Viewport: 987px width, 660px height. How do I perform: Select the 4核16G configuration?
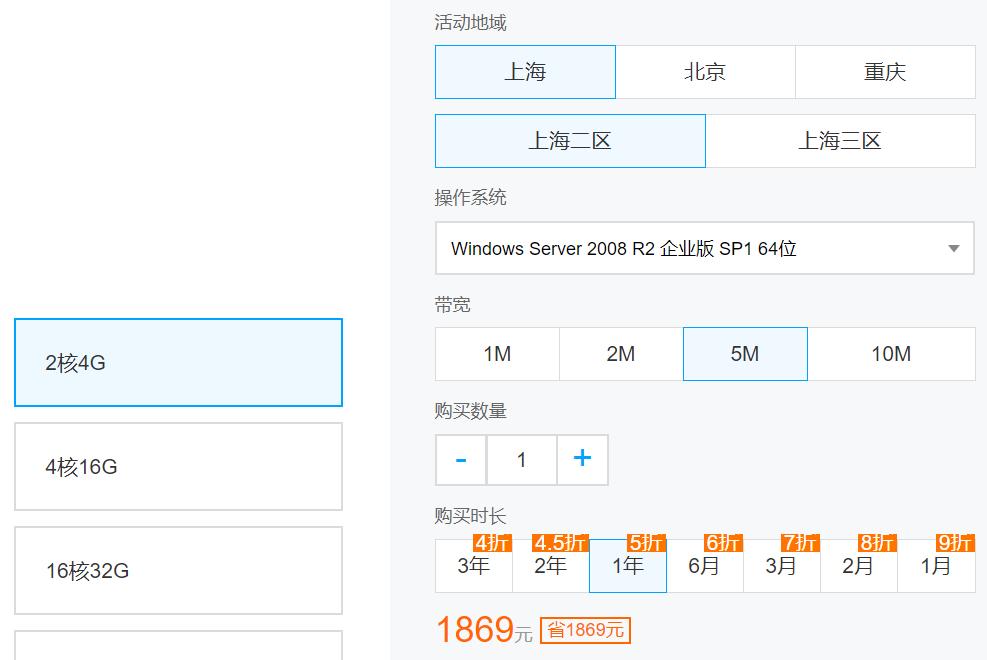(x=177, y=466)
